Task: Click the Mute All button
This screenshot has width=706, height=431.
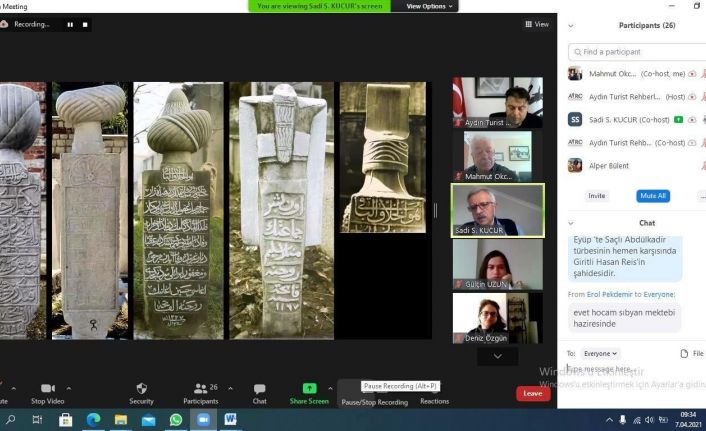Action: pos(652,196)
